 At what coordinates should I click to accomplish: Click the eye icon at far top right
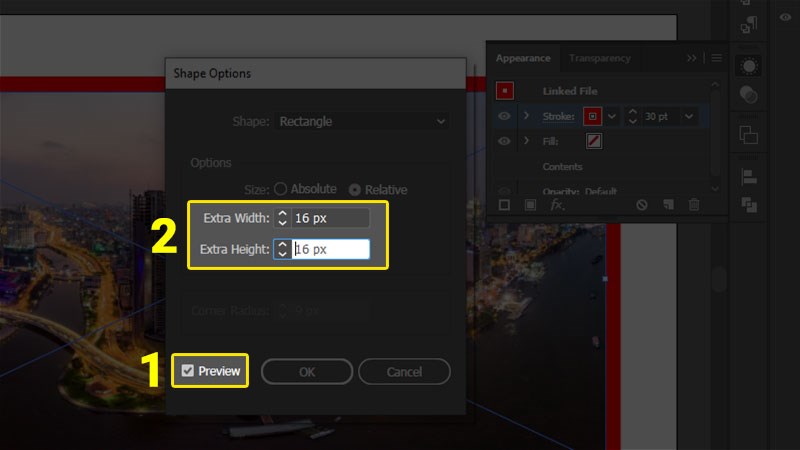pyautogui.click(x=785, y=17)
